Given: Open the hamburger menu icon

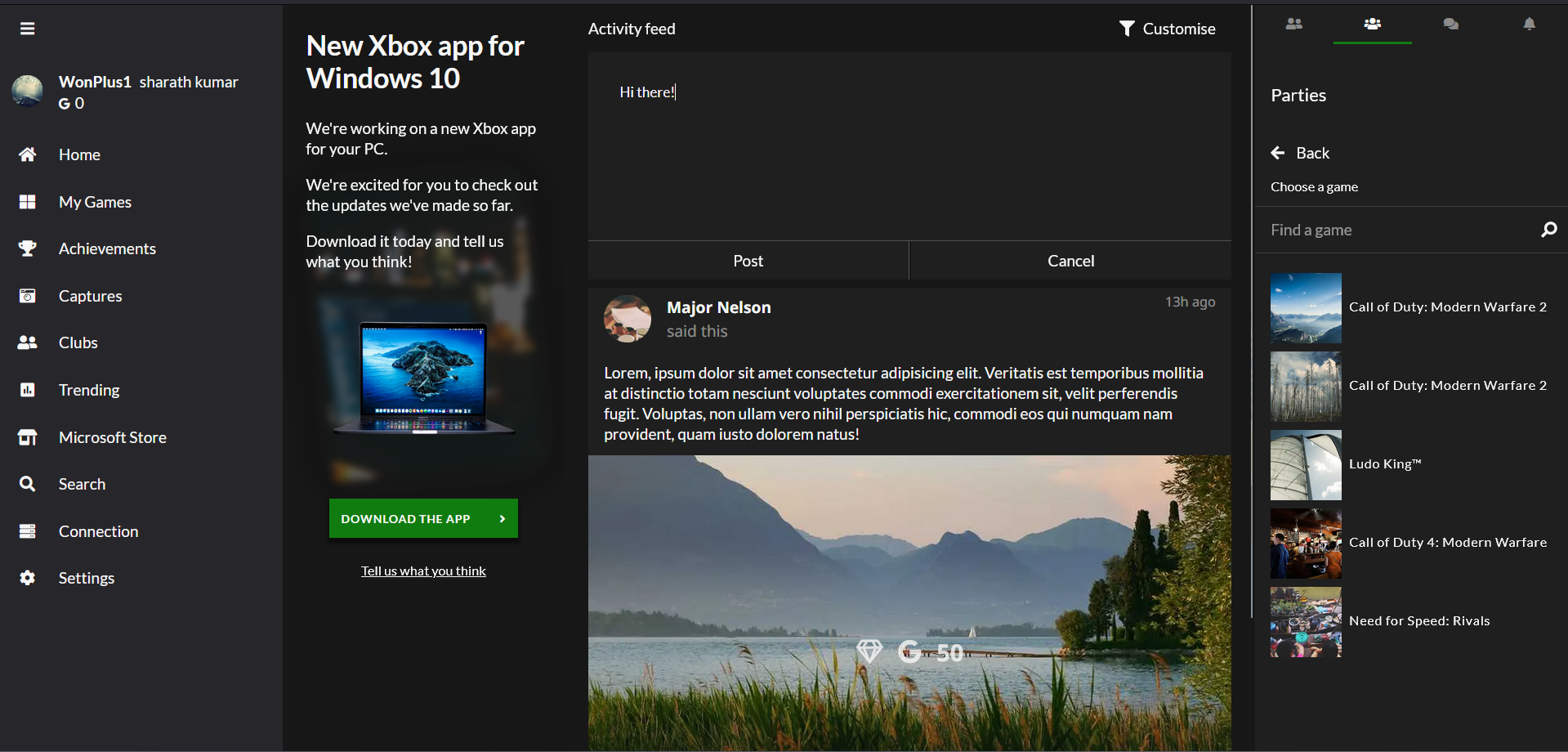Looking at the screenshot, I should click(27, 29).
